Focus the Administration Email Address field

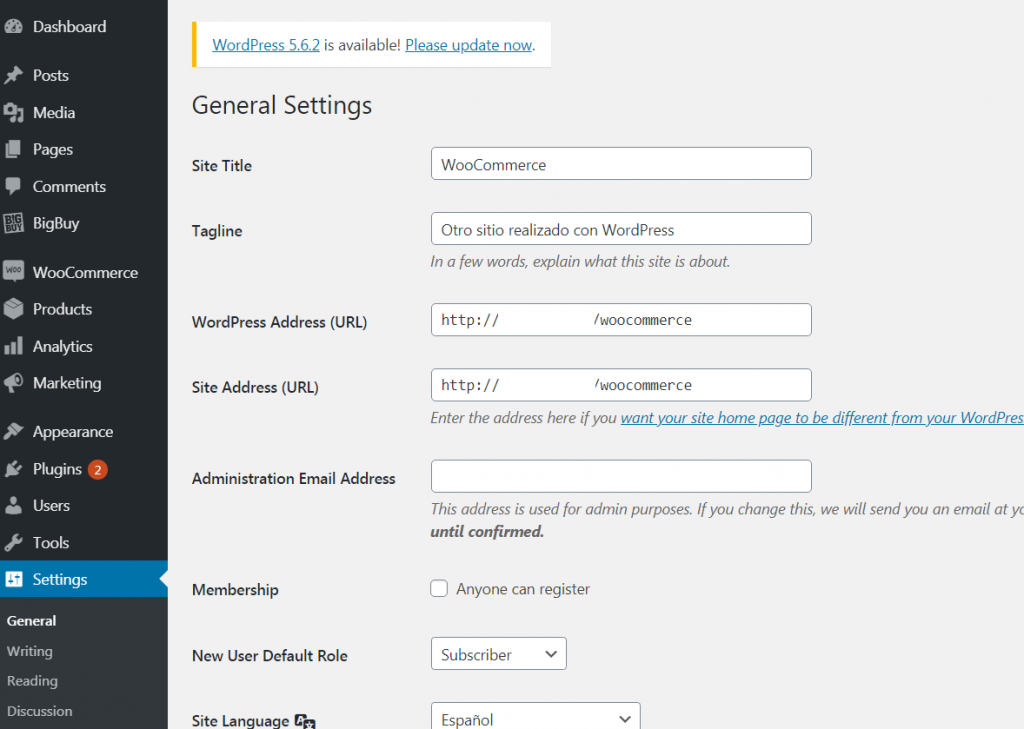click(x=620, y=476)
